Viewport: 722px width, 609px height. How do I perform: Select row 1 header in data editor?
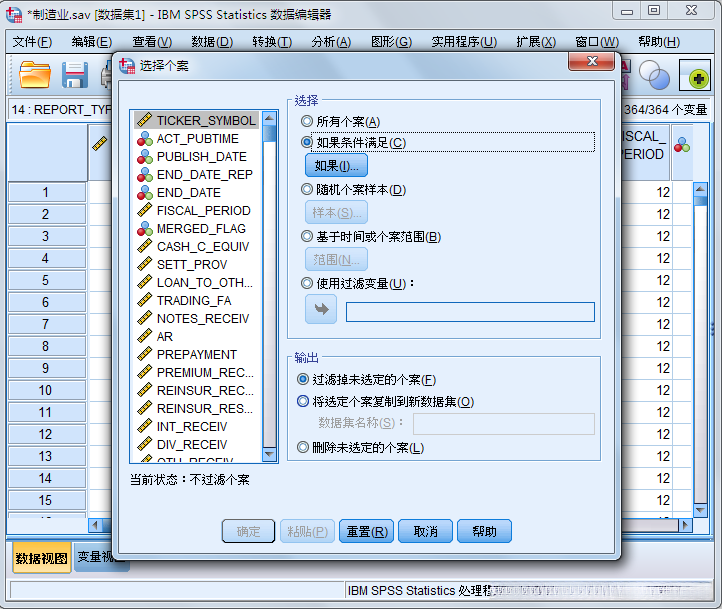tap(46, 192)
